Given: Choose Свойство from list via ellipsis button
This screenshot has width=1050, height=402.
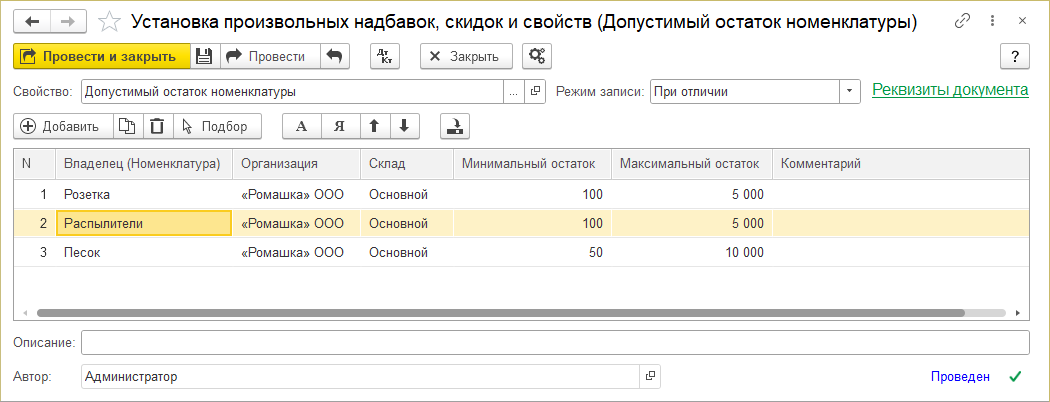Looking at the screenshot, I should (x=514, y=92).
